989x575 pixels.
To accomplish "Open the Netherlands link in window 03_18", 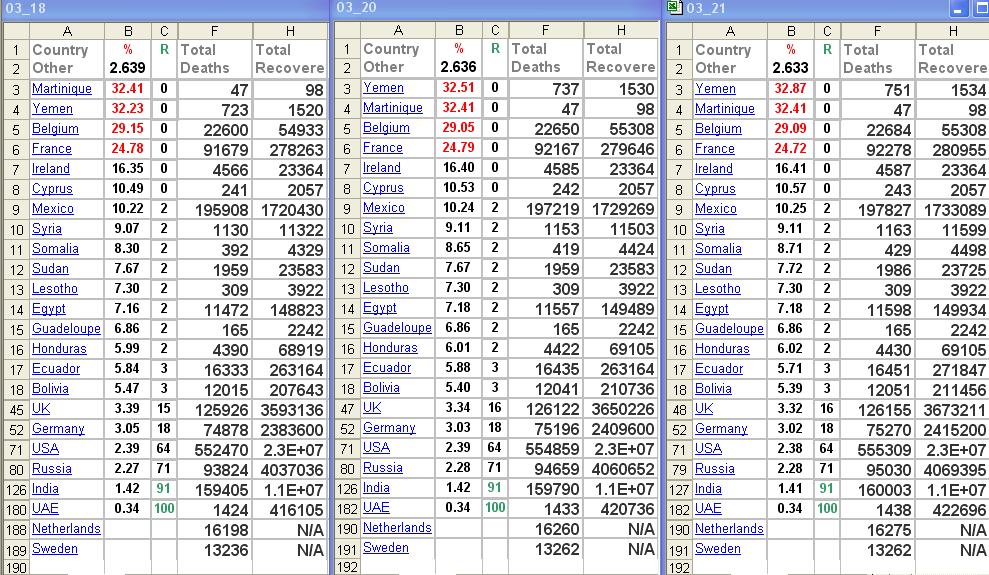I will [66, 528].
